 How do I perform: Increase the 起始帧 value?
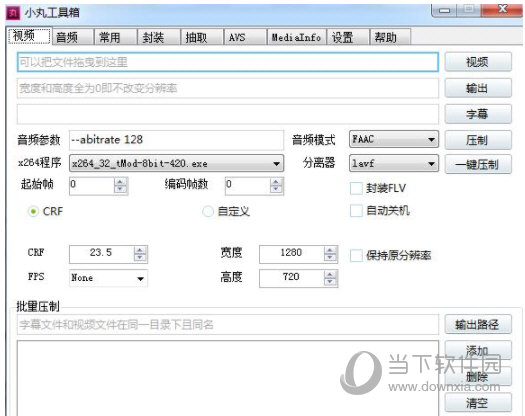pos(120,181)
